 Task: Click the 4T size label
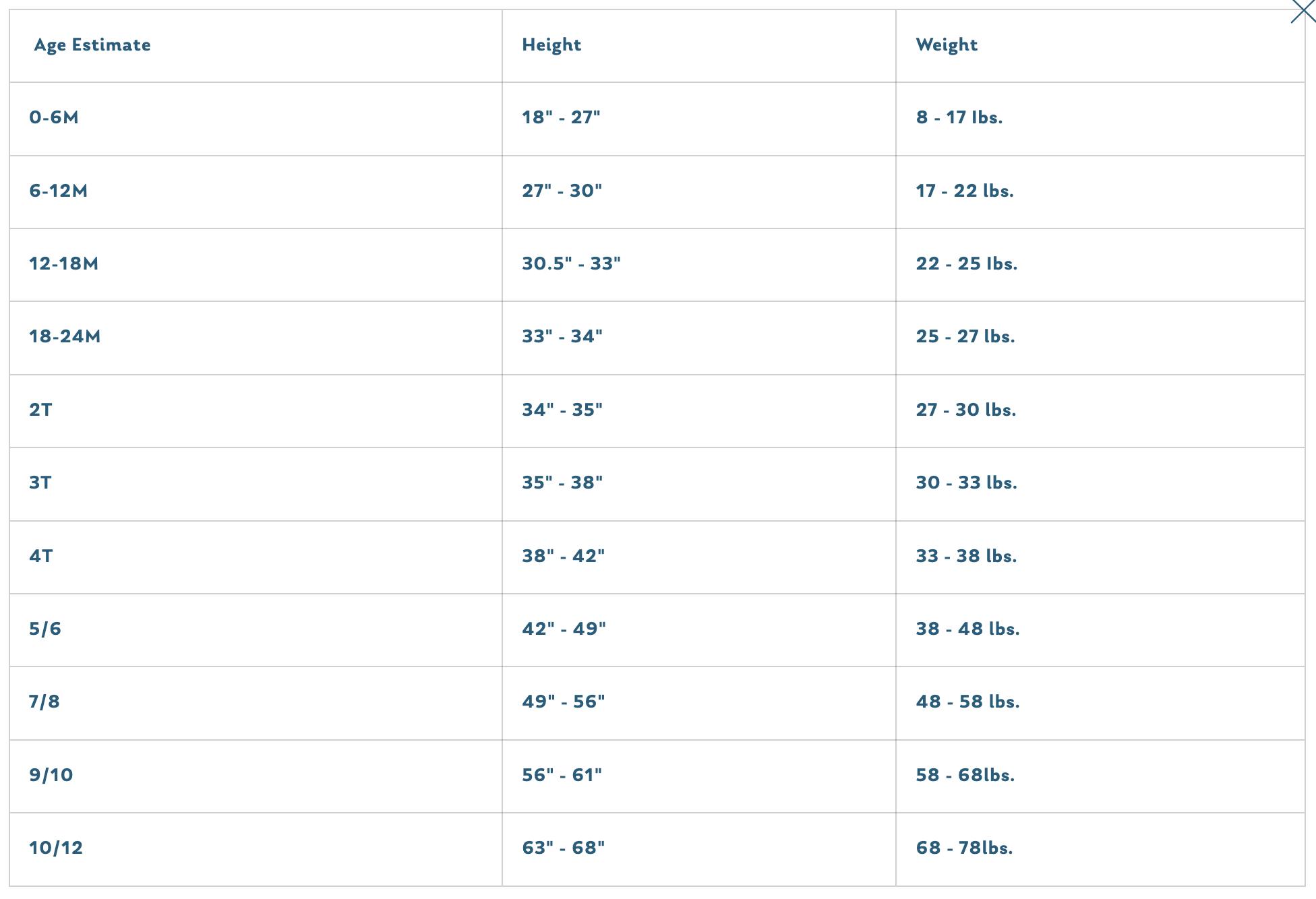click(x=40, y=556)
